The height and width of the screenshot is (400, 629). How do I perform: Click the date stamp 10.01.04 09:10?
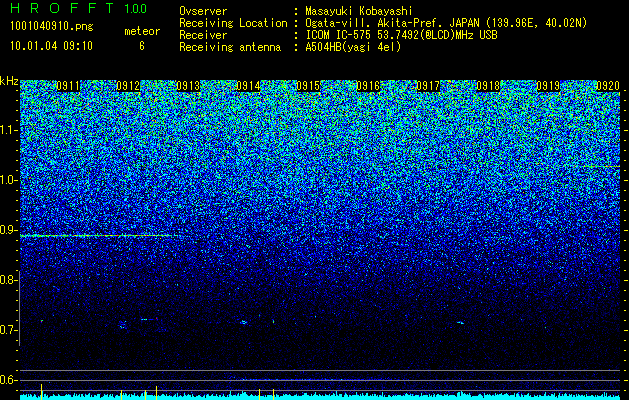[51, 46]
